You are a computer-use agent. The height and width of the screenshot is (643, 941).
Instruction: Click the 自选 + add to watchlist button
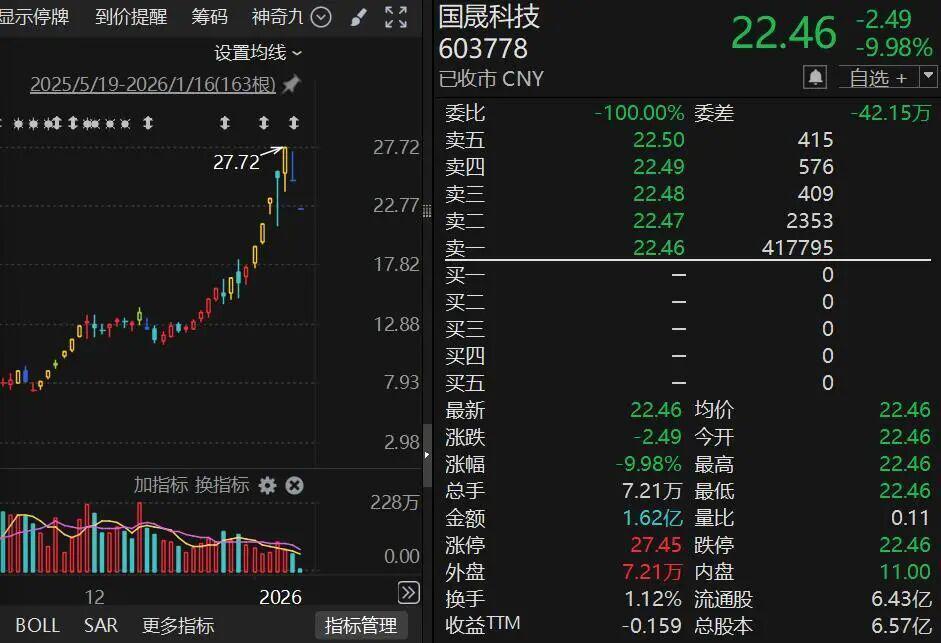[878, 77]
